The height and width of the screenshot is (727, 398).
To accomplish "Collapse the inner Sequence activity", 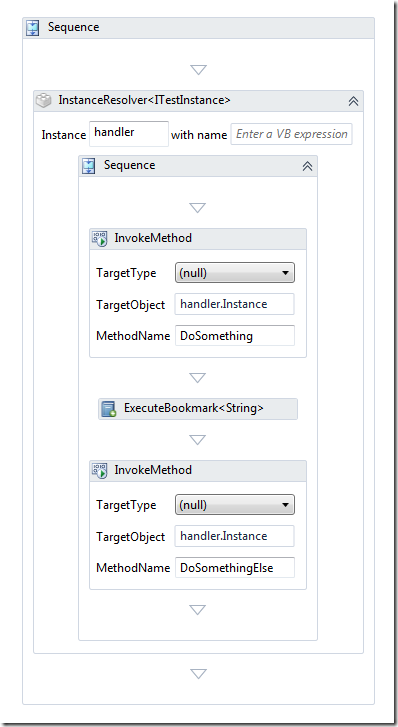I will tap(307, 166).
